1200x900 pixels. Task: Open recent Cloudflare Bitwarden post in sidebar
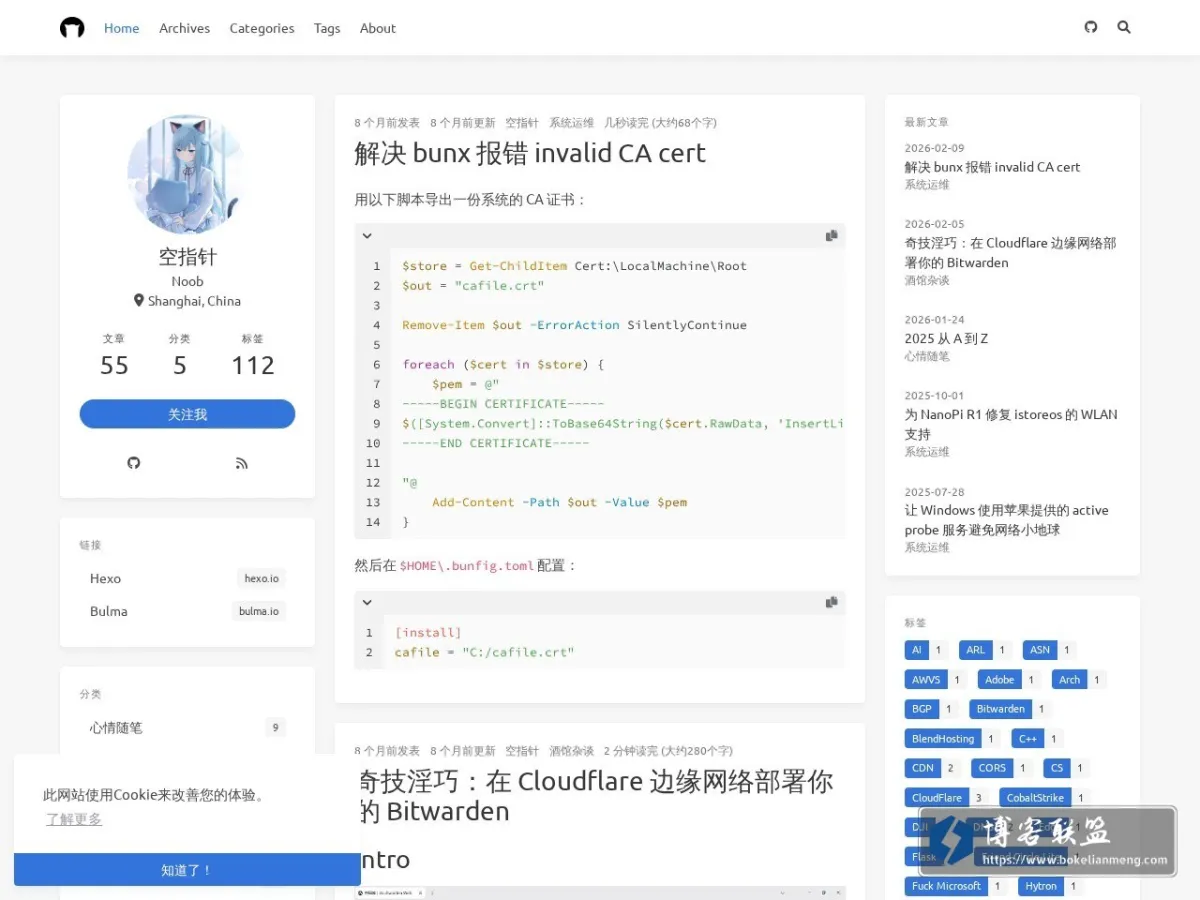[1010, 253]
